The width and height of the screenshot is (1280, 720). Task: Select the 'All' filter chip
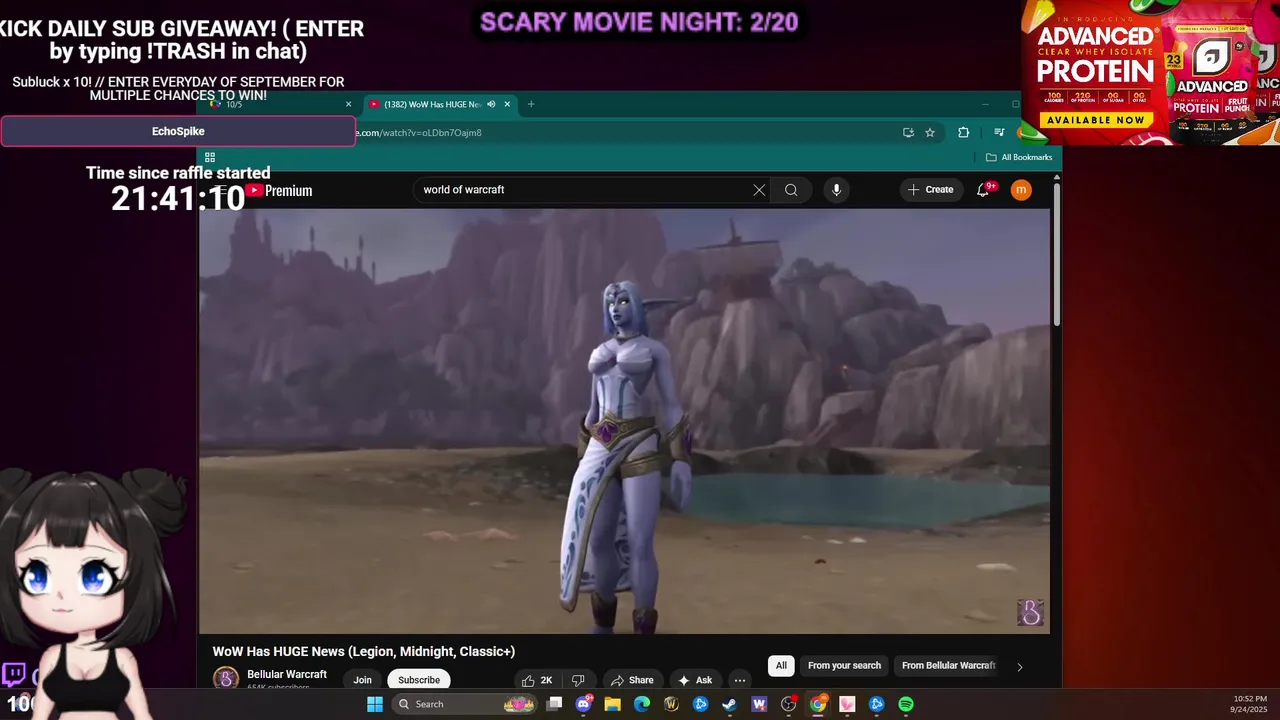click(x=781, y=666)
